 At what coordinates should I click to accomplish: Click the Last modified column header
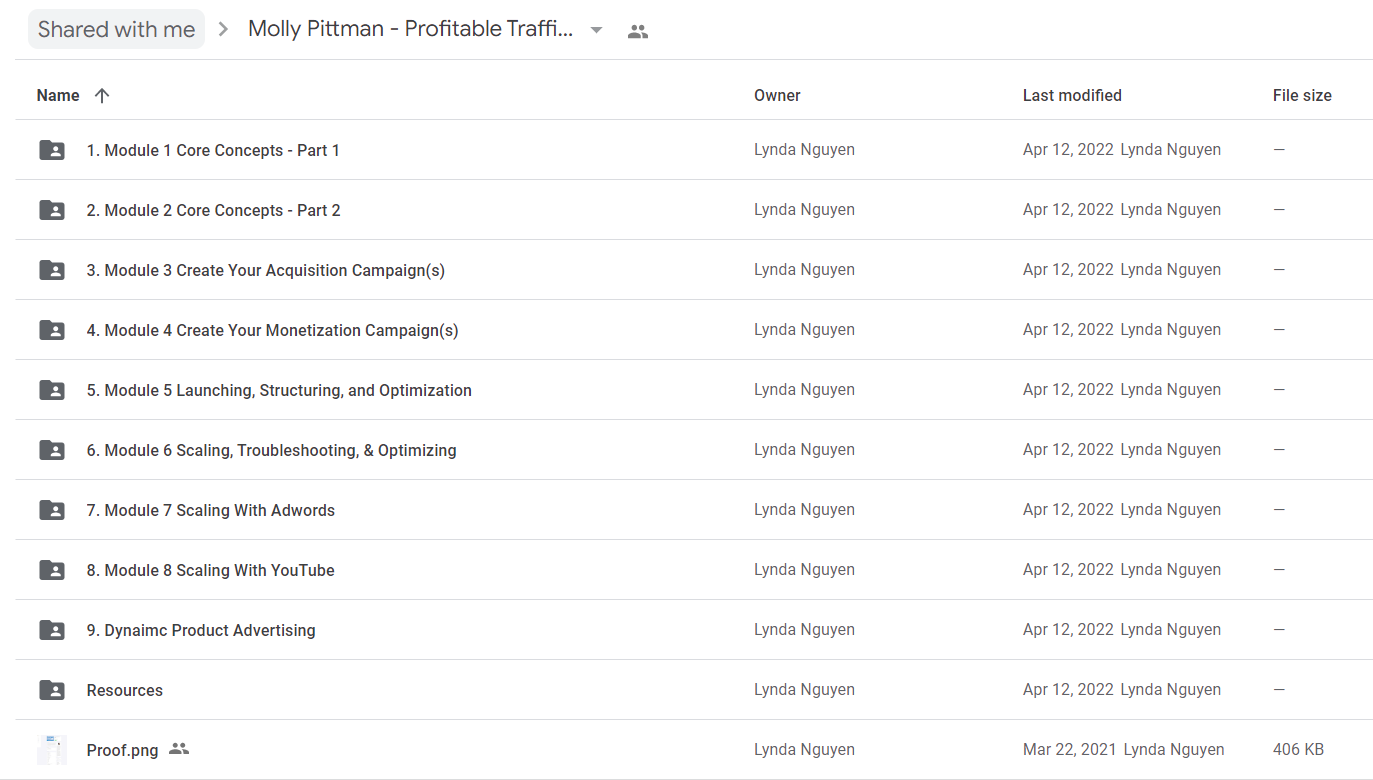pos(1072,96)
